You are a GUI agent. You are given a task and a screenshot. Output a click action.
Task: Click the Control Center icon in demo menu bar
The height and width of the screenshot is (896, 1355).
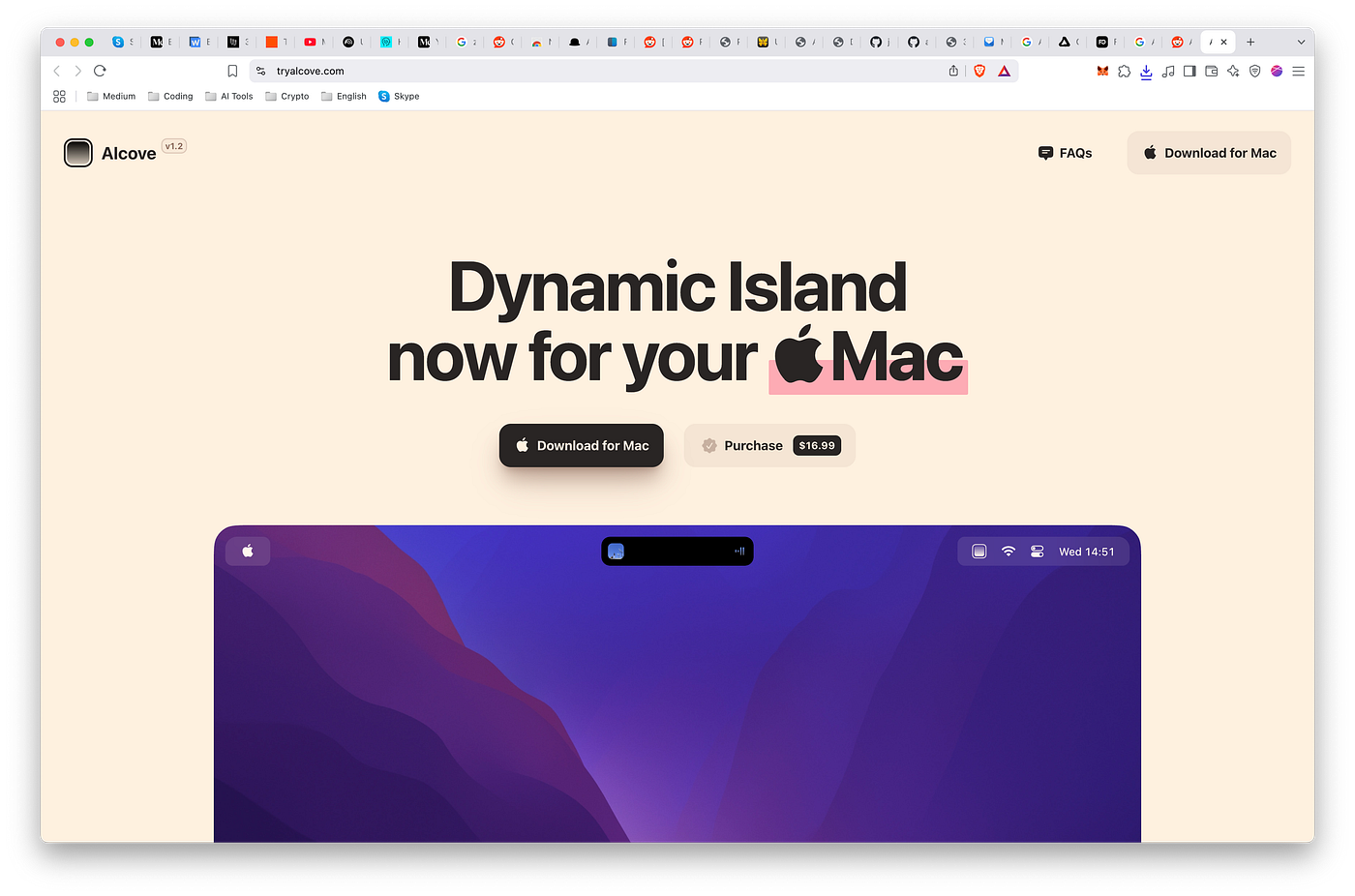coord(1037,552)
